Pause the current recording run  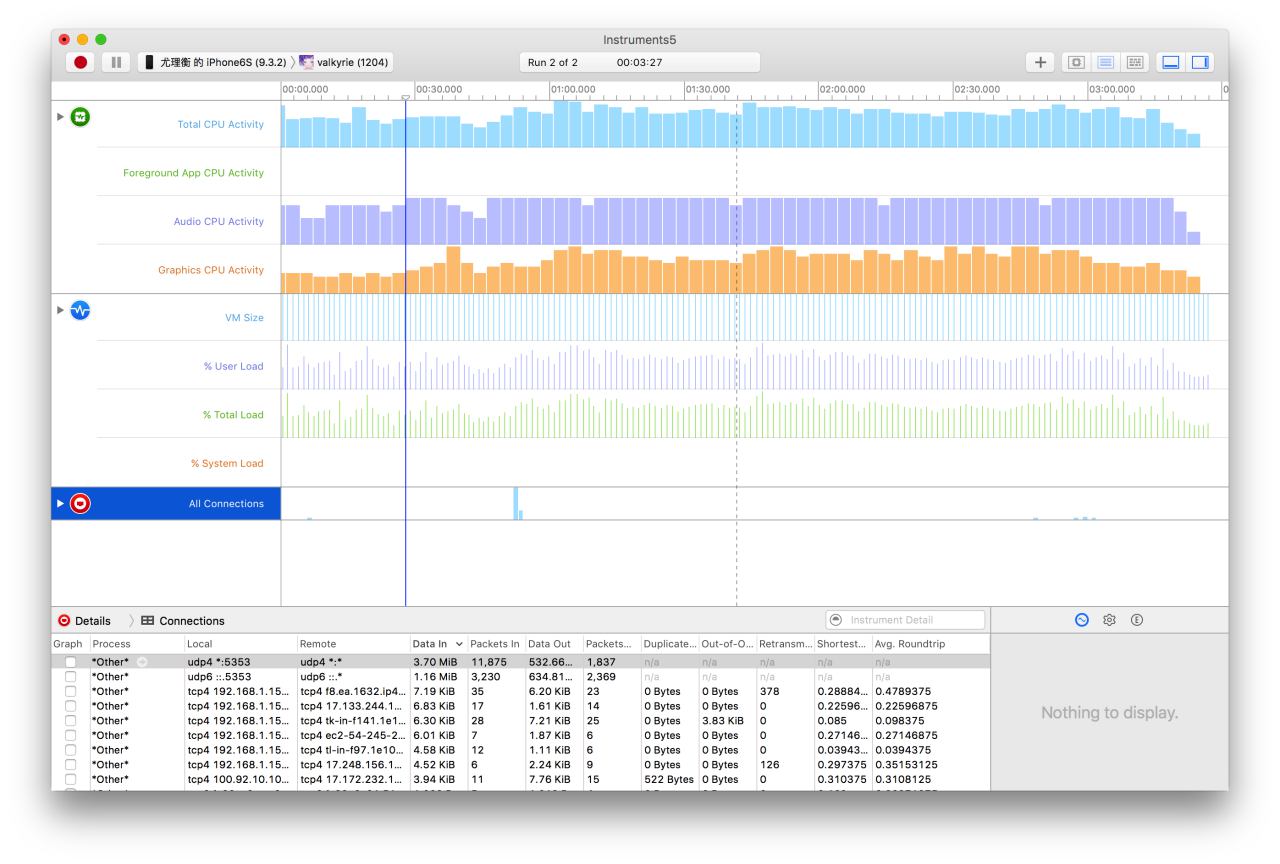point(116,63)
